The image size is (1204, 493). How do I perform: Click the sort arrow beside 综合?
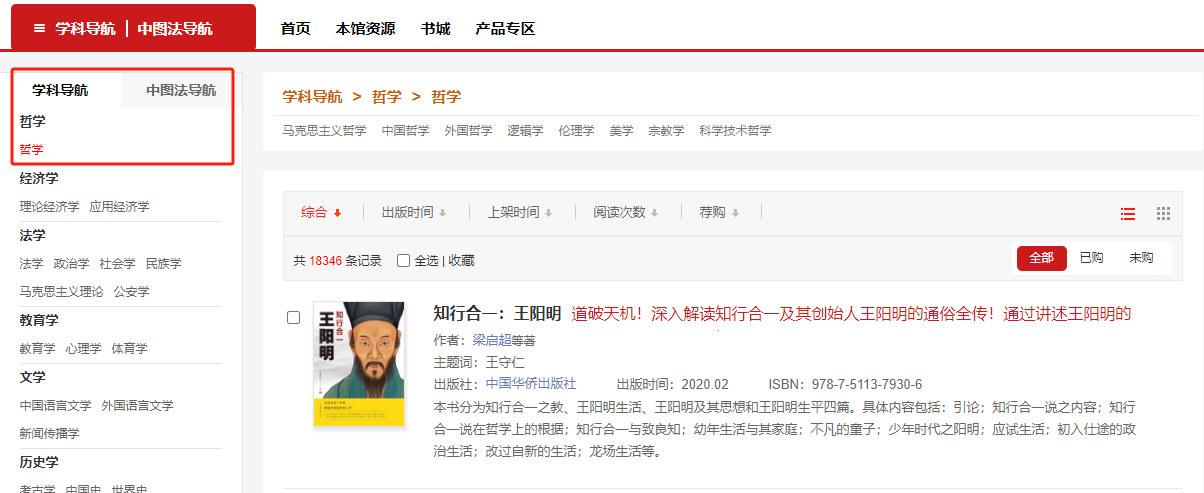pos(338,213)
